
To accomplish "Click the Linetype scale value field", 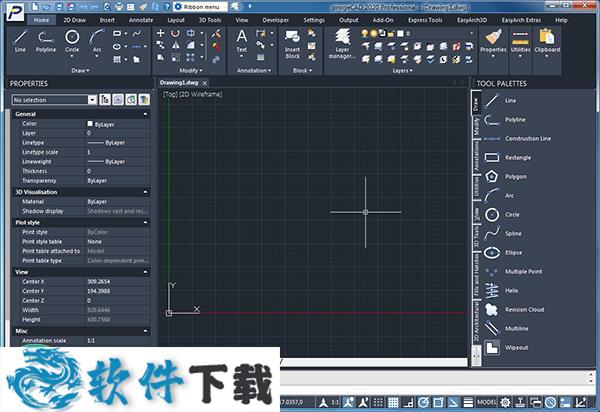I will (117, 152).
